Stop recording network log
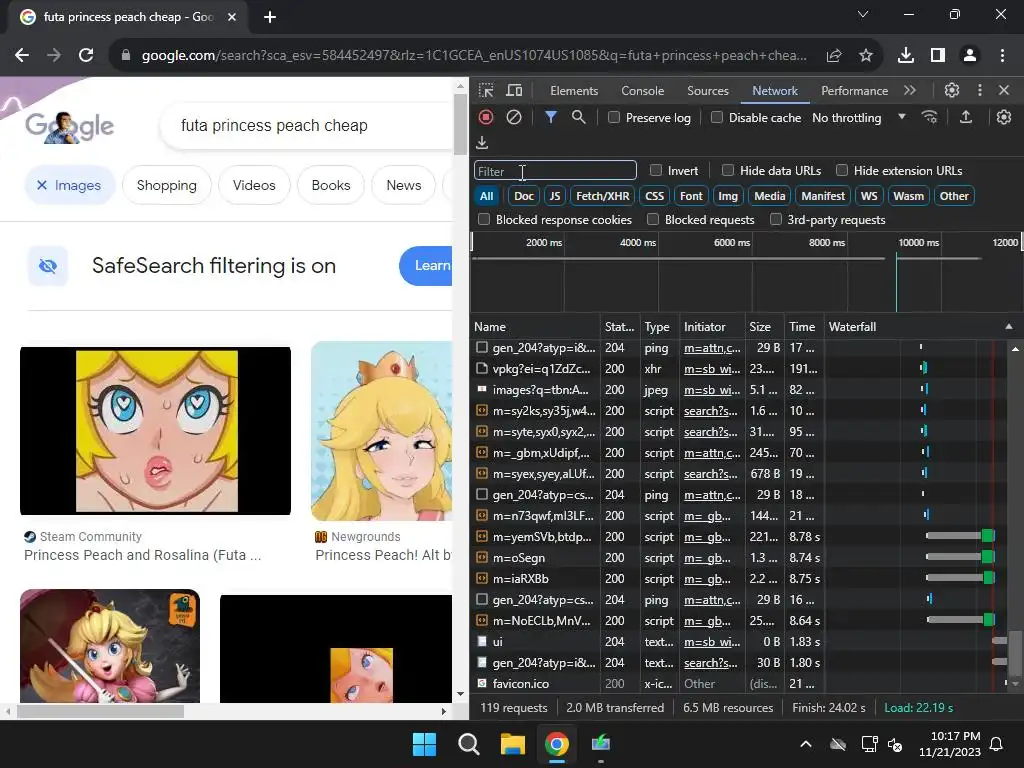The width and height of the screenshot is (1024, 768). tap(486, 118)
